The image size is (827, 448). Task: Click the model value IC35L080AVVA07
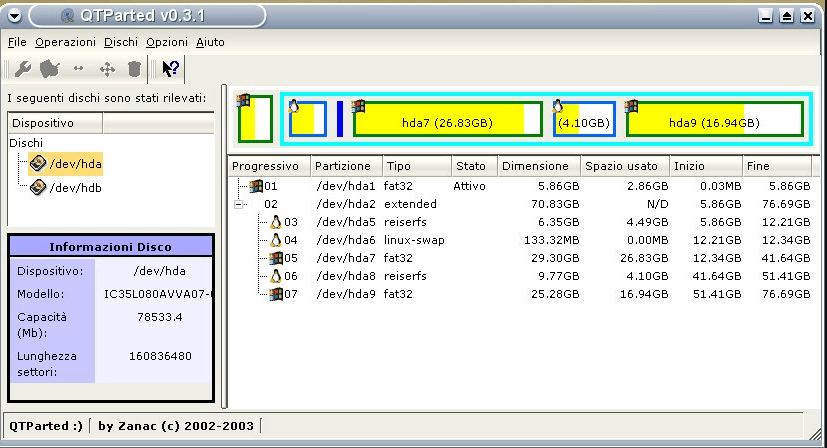pyautogui.click(x=158, y=294)
